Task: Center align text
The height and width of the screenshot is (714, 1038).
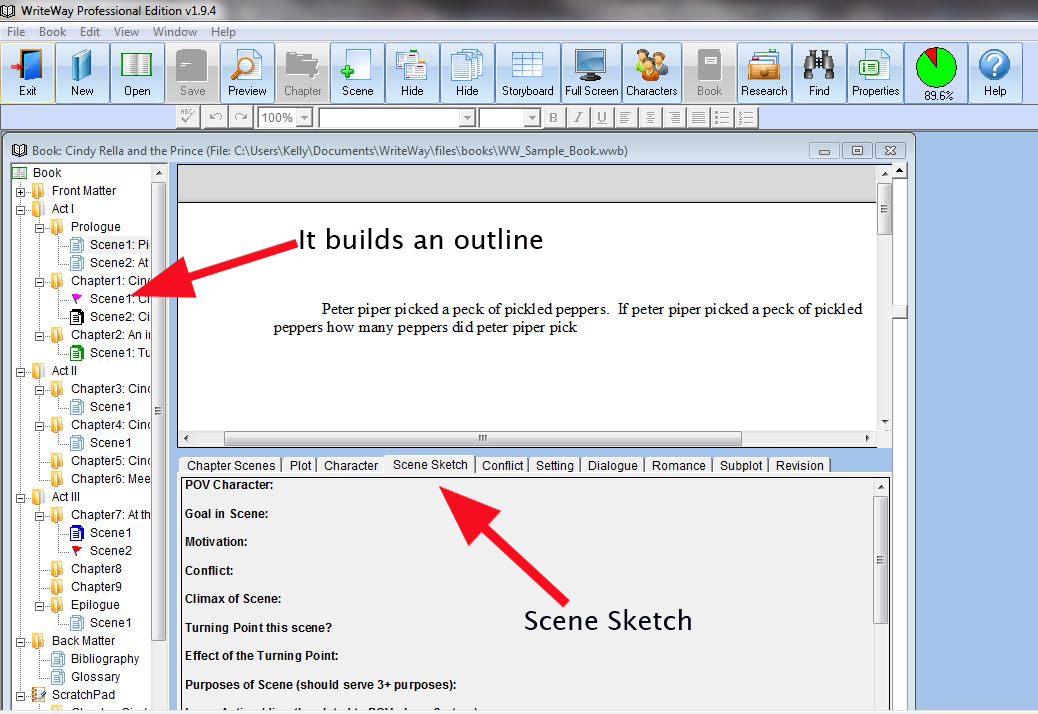Action: [650, 118]
